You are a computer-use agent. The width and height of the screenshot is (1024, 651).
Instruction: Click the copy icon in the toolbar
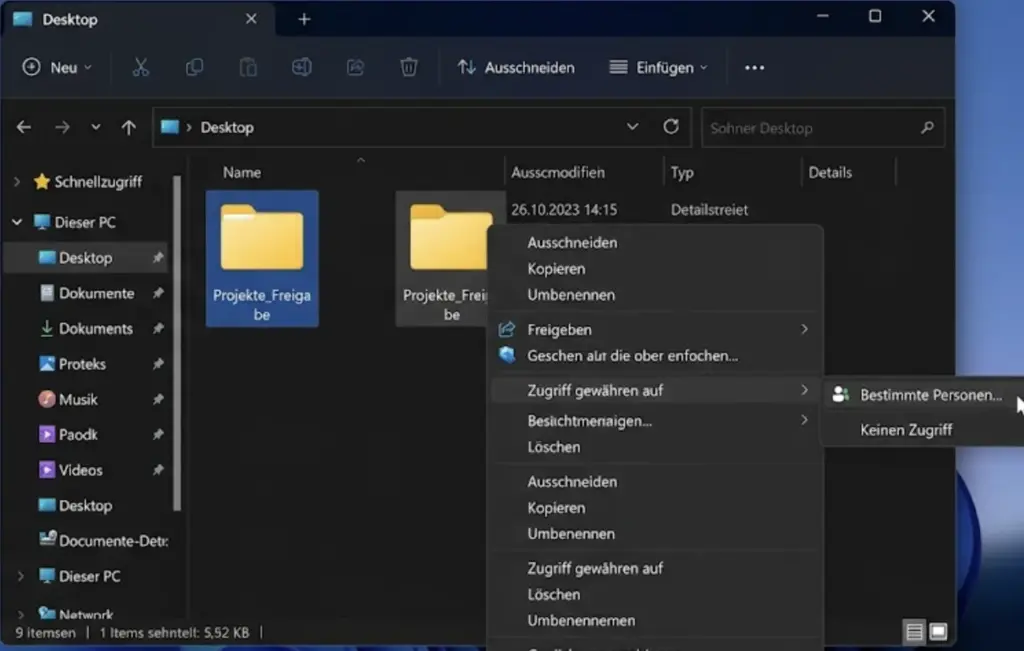[194, 67]
